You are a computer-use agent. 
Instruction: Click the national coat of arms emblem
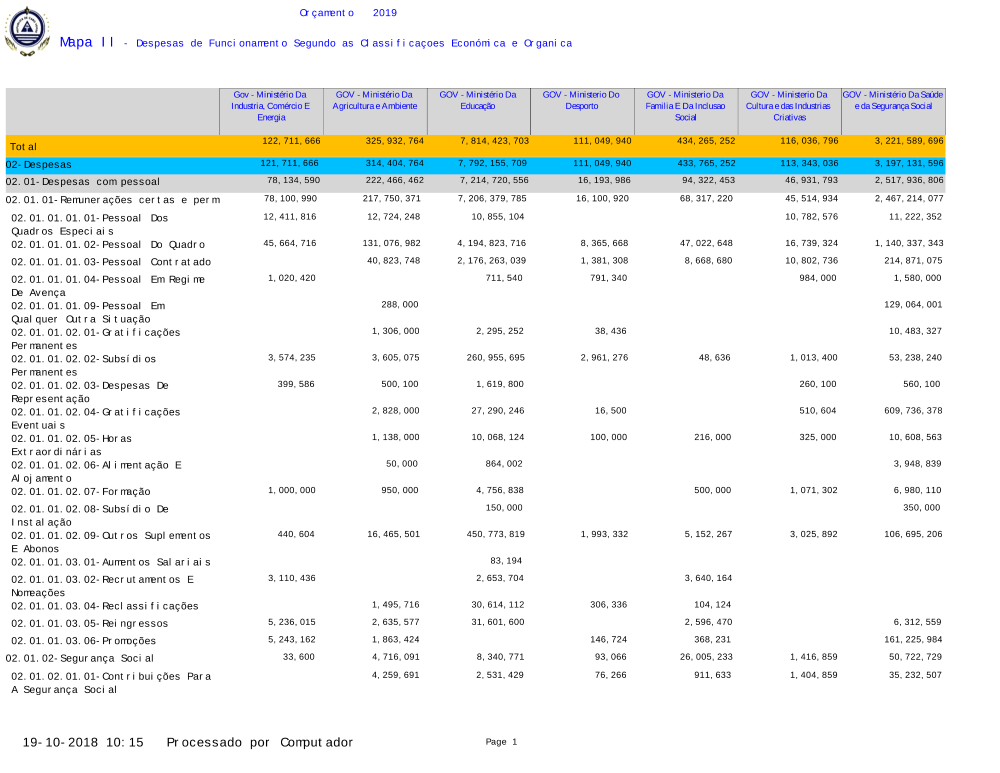point(27,32)
